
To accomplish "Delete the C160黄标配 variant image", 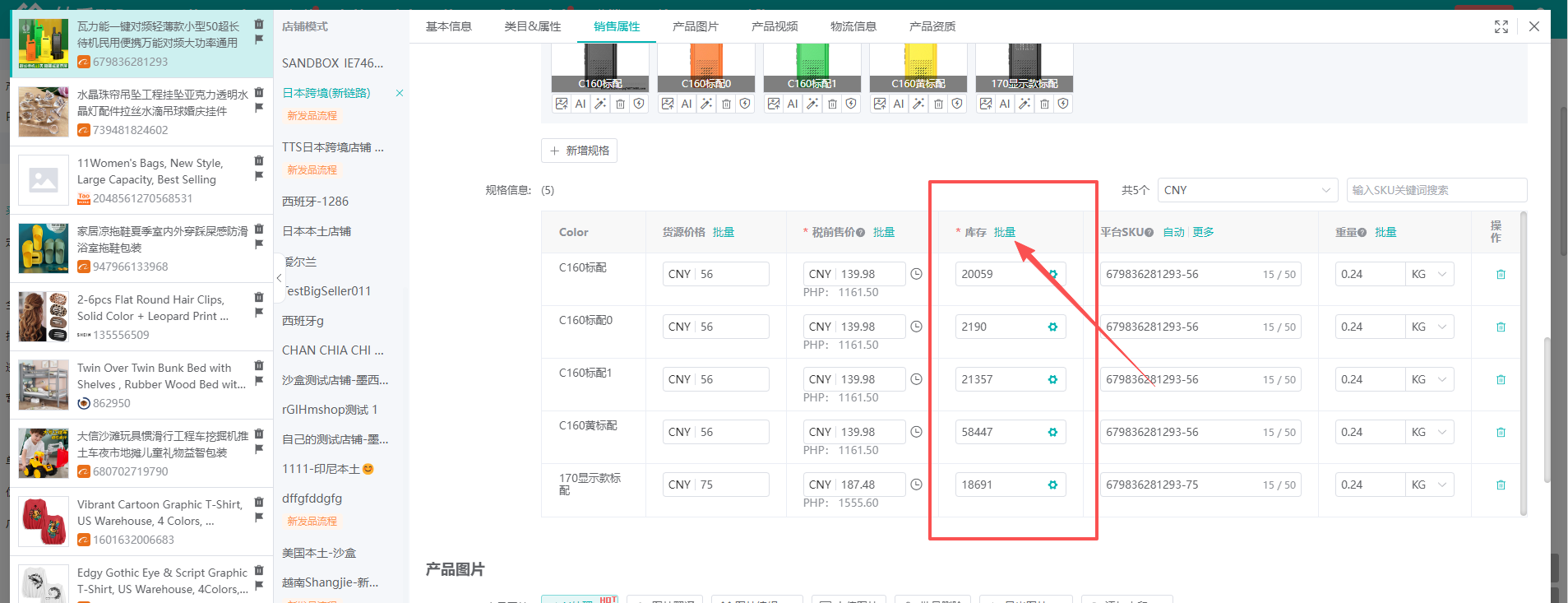I will [938, 104].
